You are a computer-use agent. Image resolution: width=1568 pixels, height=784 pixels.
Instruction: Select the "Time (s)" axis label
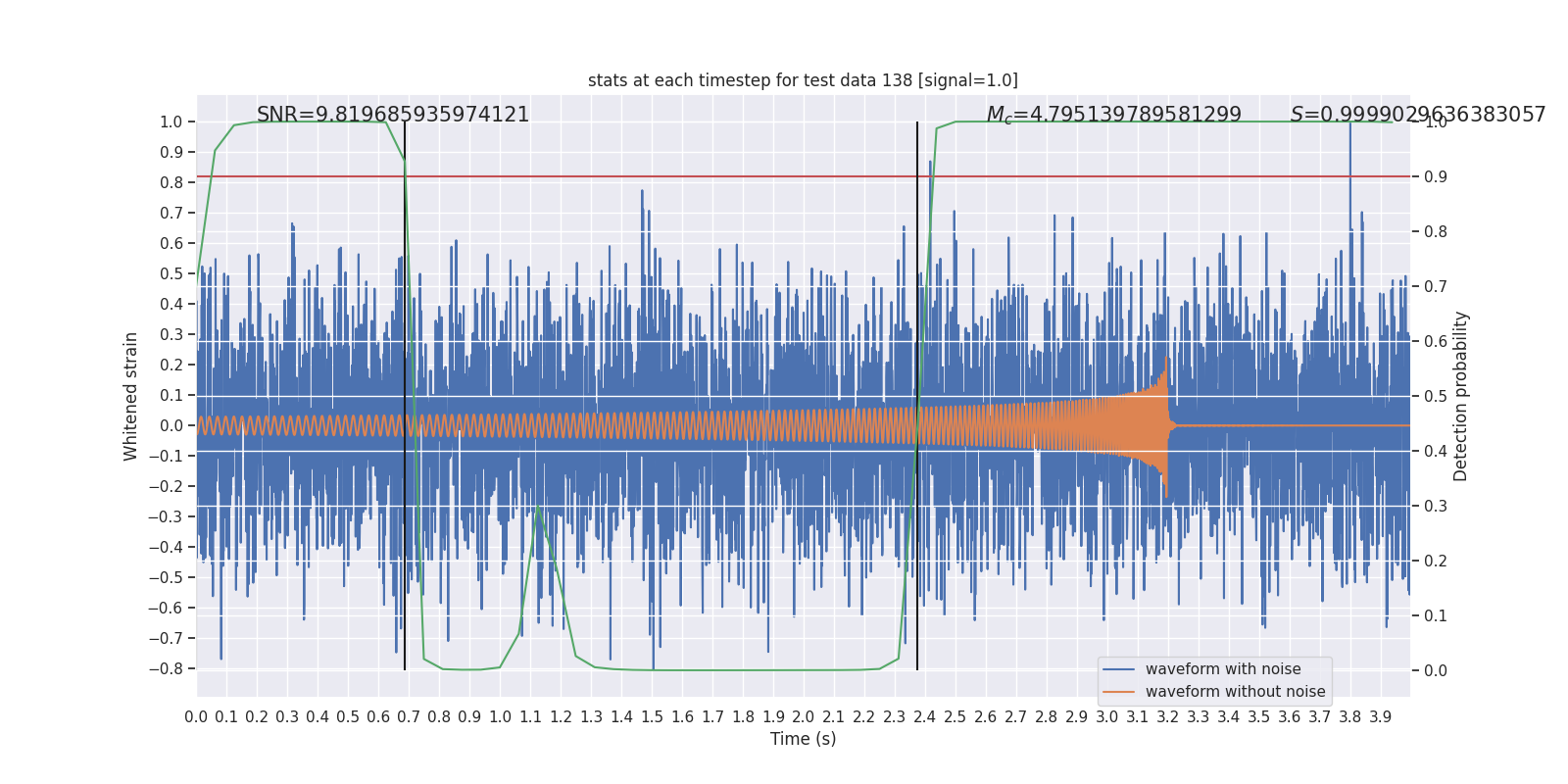tap(804, 739)
